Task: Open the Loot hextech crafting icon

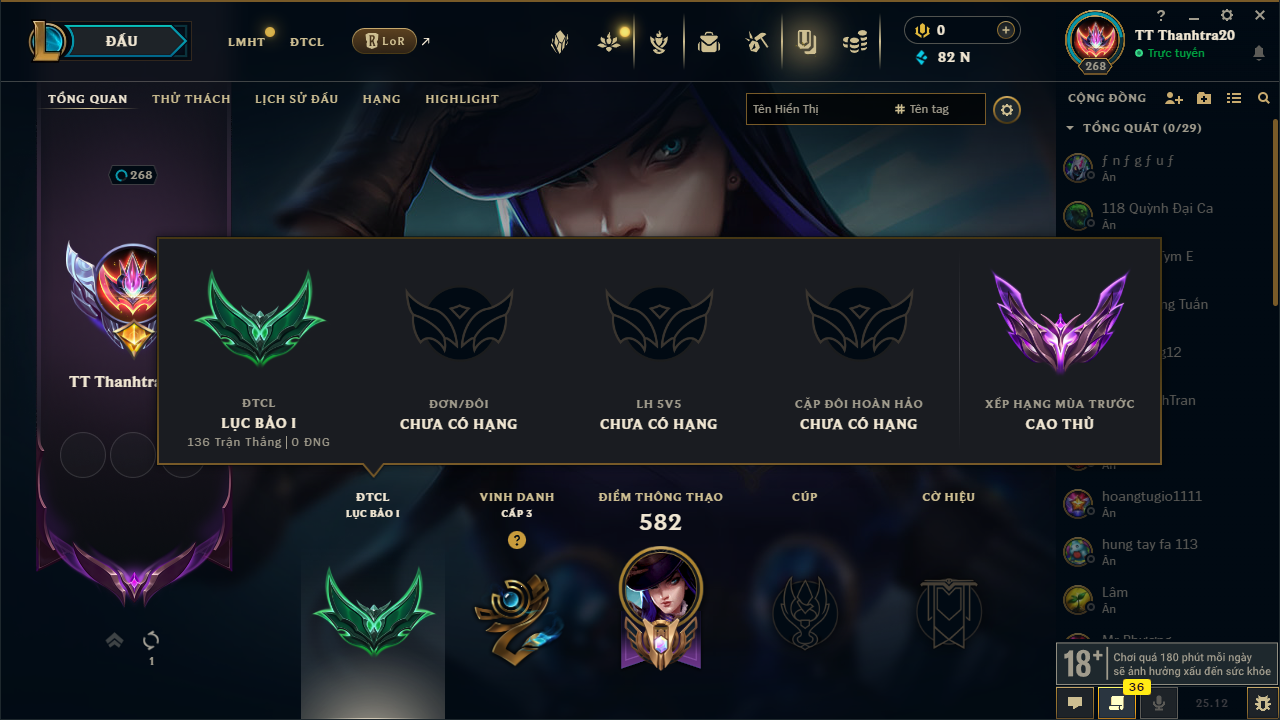Action: coord(756,42)
